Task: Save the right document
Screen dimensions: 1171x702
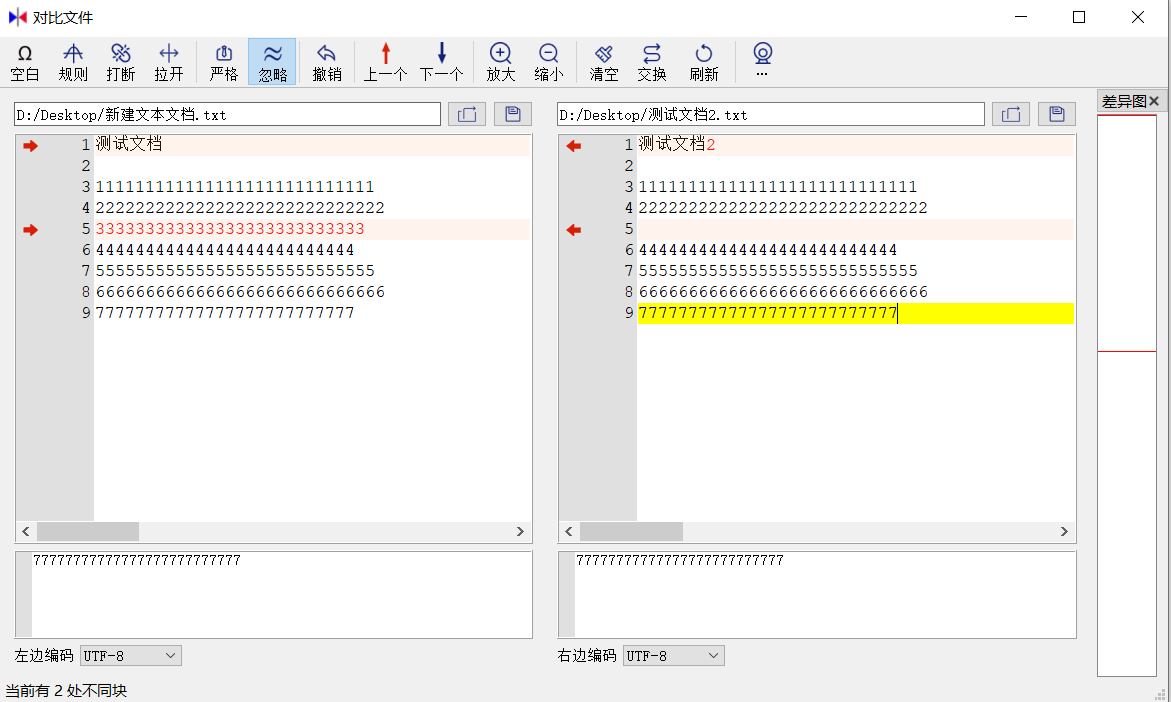Action: [x=1057, y=114]
